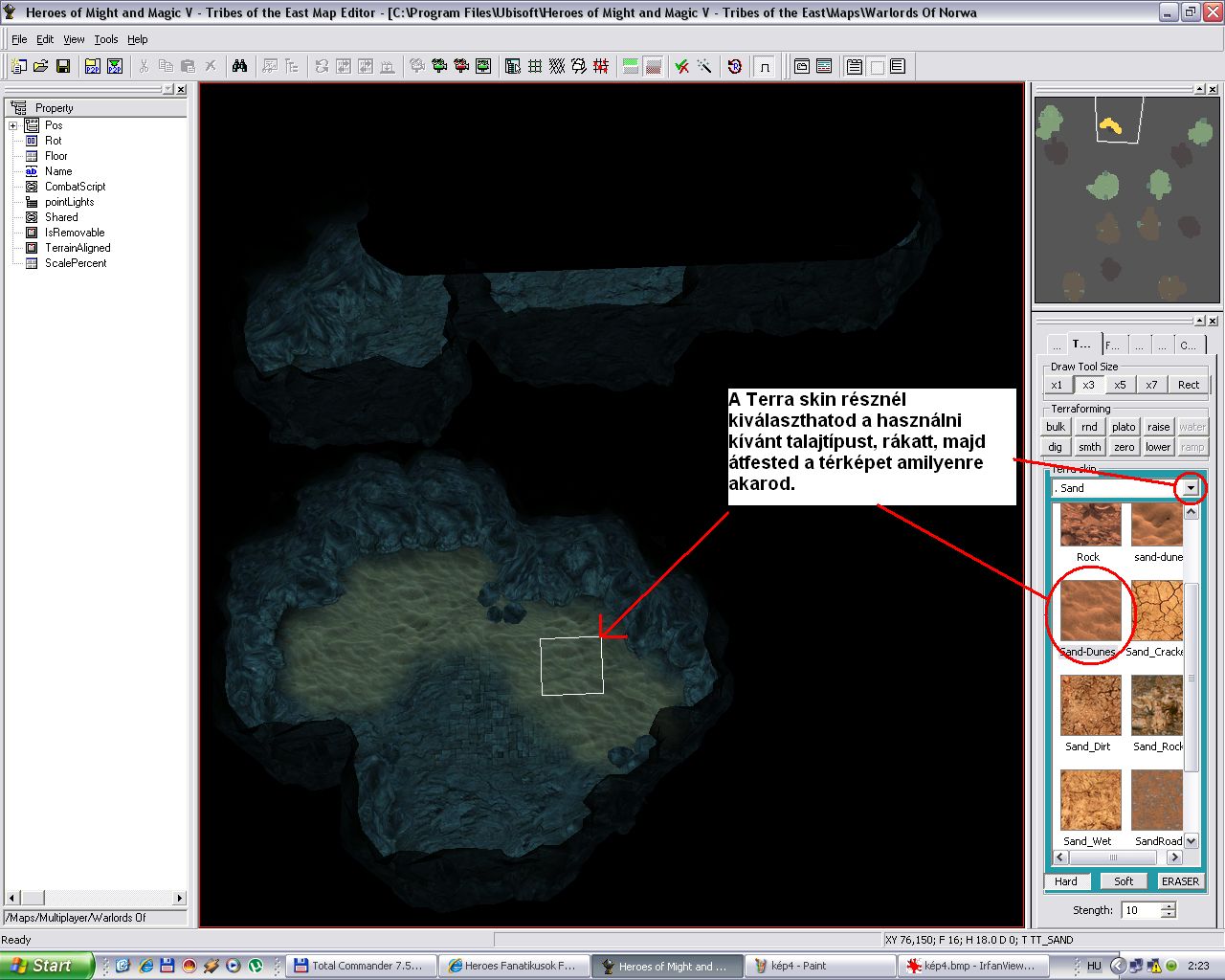Click the Strength value field
The height and width of the screenshot is (980, 1225).
[1140, 910]
